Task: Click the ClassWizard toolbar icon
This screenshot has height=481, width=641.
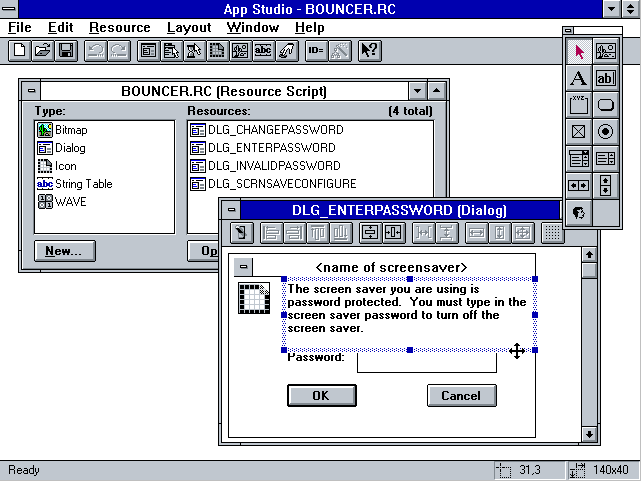Action: [x=339, y=51]
